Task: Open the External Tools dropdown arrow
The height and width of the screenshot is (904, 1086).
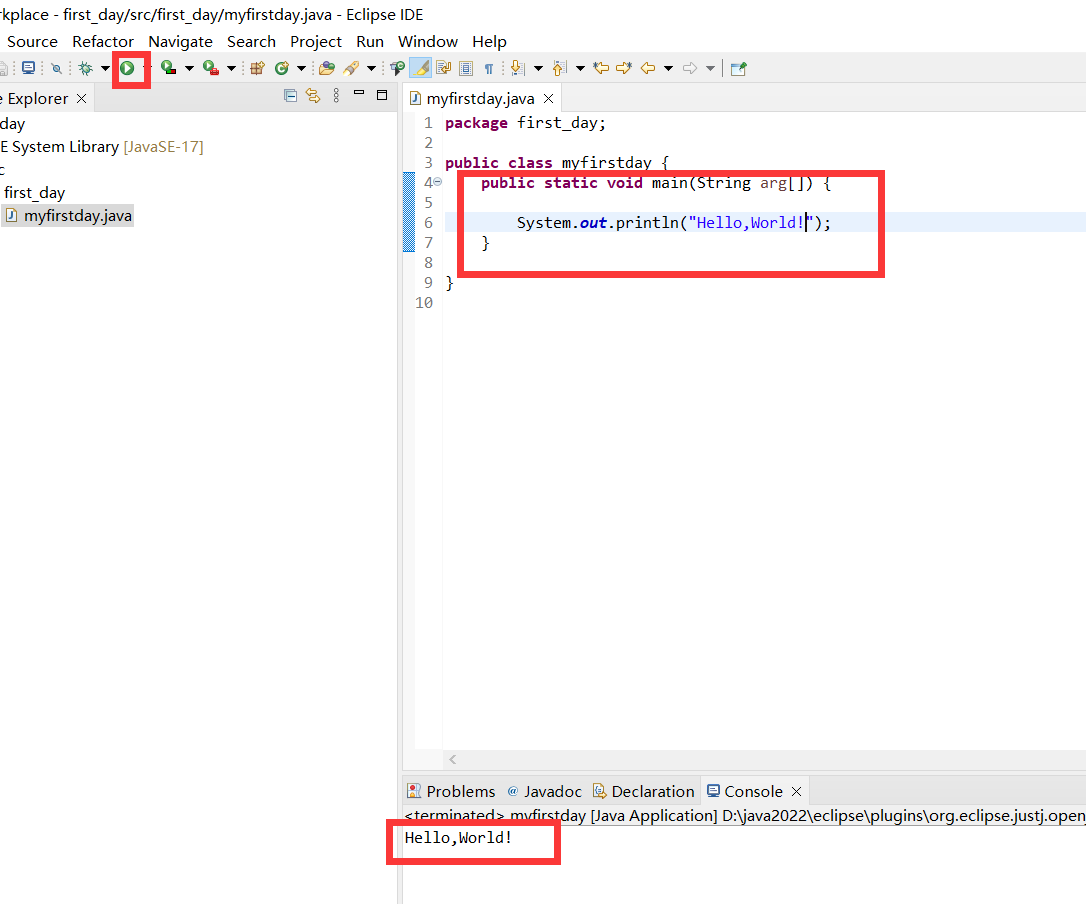Action: [x=231, y=68]
